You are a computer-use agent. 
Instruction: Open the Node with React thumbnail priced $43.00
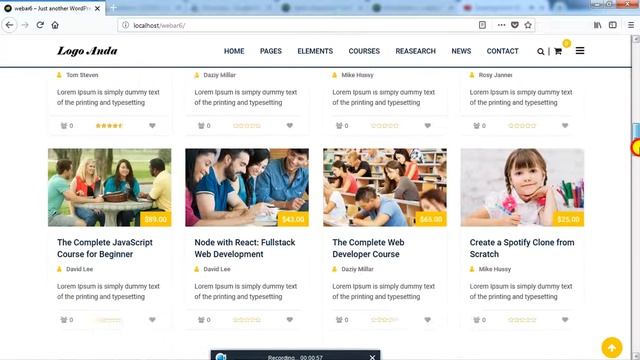click(x=247, y=187)
